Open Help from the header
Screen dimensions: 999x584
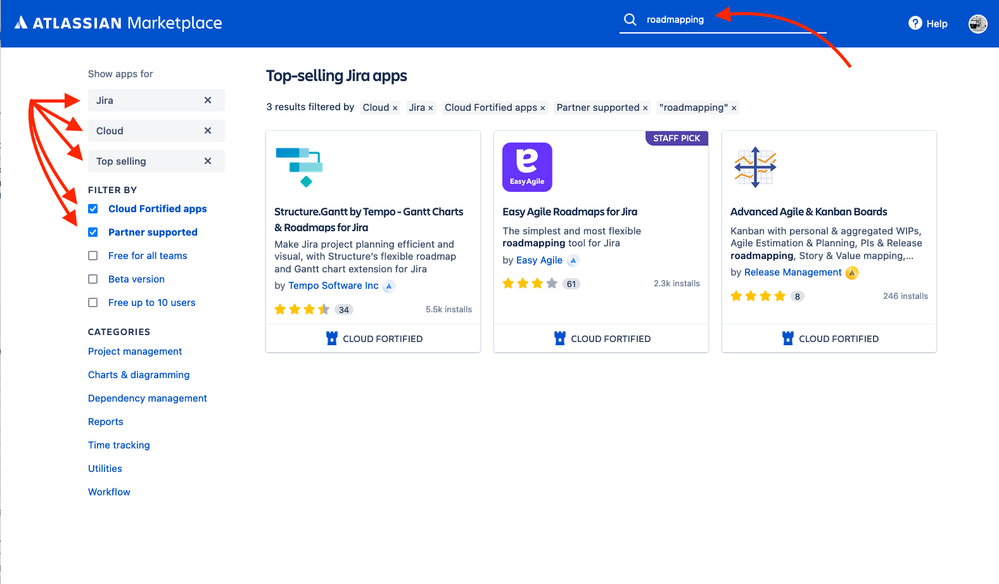[928, 24]
